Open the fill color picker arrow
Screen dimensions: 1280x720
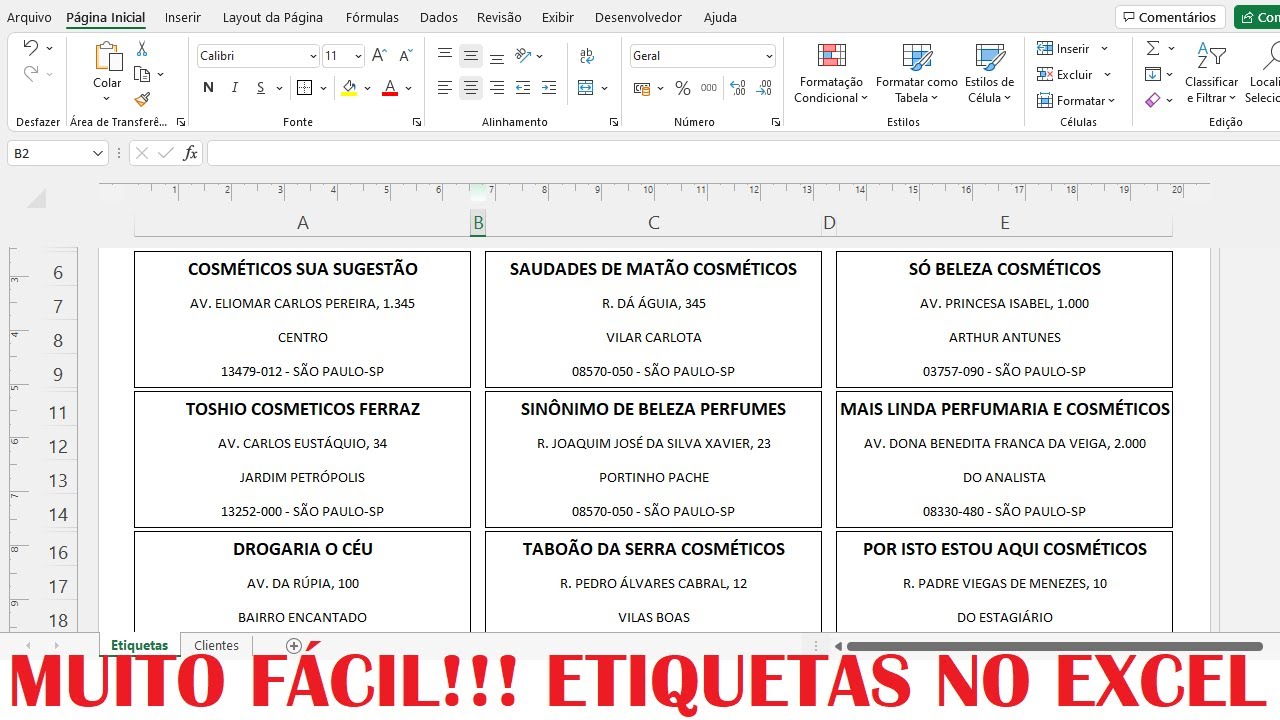pyautogui.click(x=367, y=88)
